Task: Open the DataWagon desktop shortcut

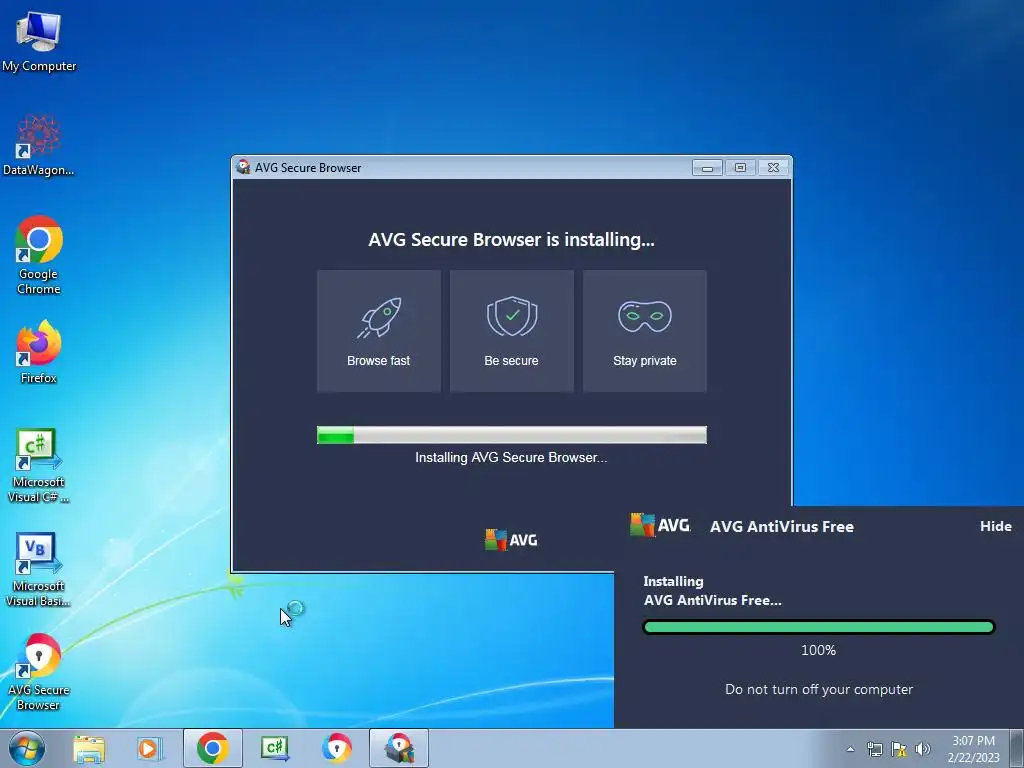Action: 39,145
